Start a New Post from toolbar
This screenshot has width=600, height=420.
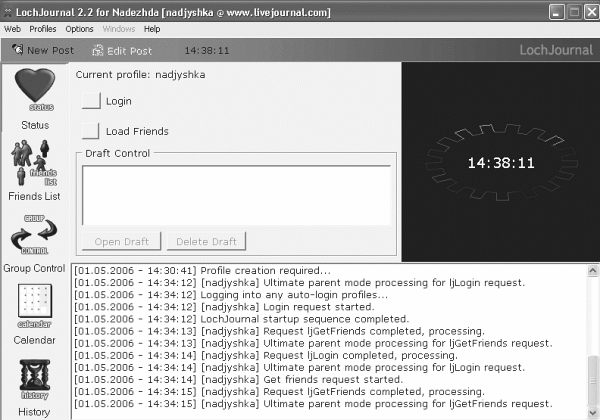[43, 50]
